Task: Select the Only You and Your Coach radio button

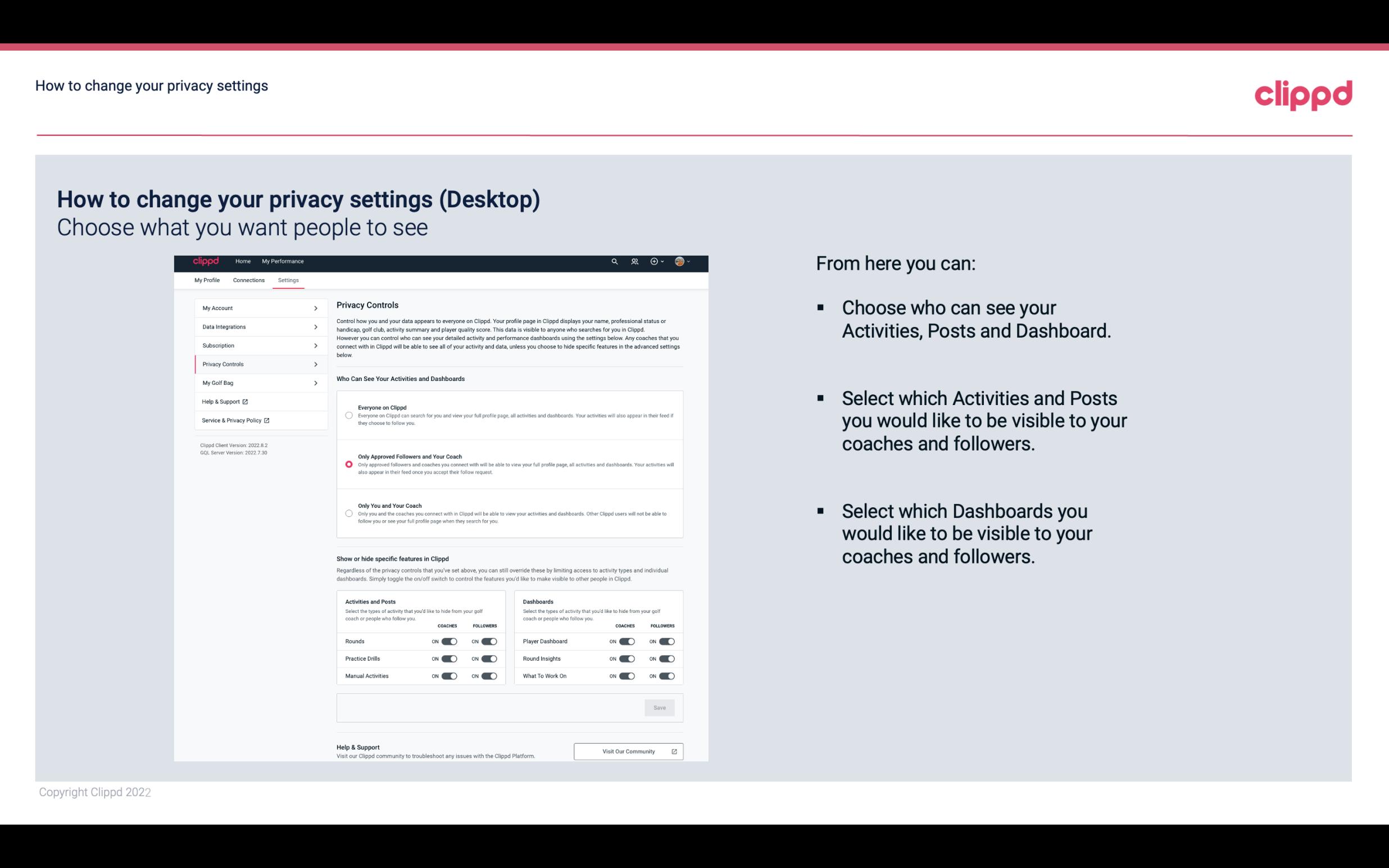Action: pos(348,514)
